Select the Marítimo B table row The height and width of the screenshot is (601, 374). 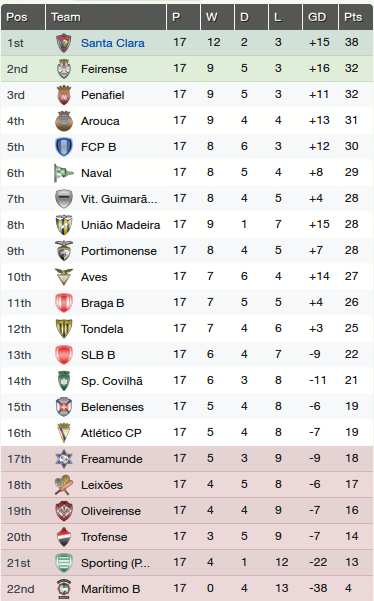[187, 588]
